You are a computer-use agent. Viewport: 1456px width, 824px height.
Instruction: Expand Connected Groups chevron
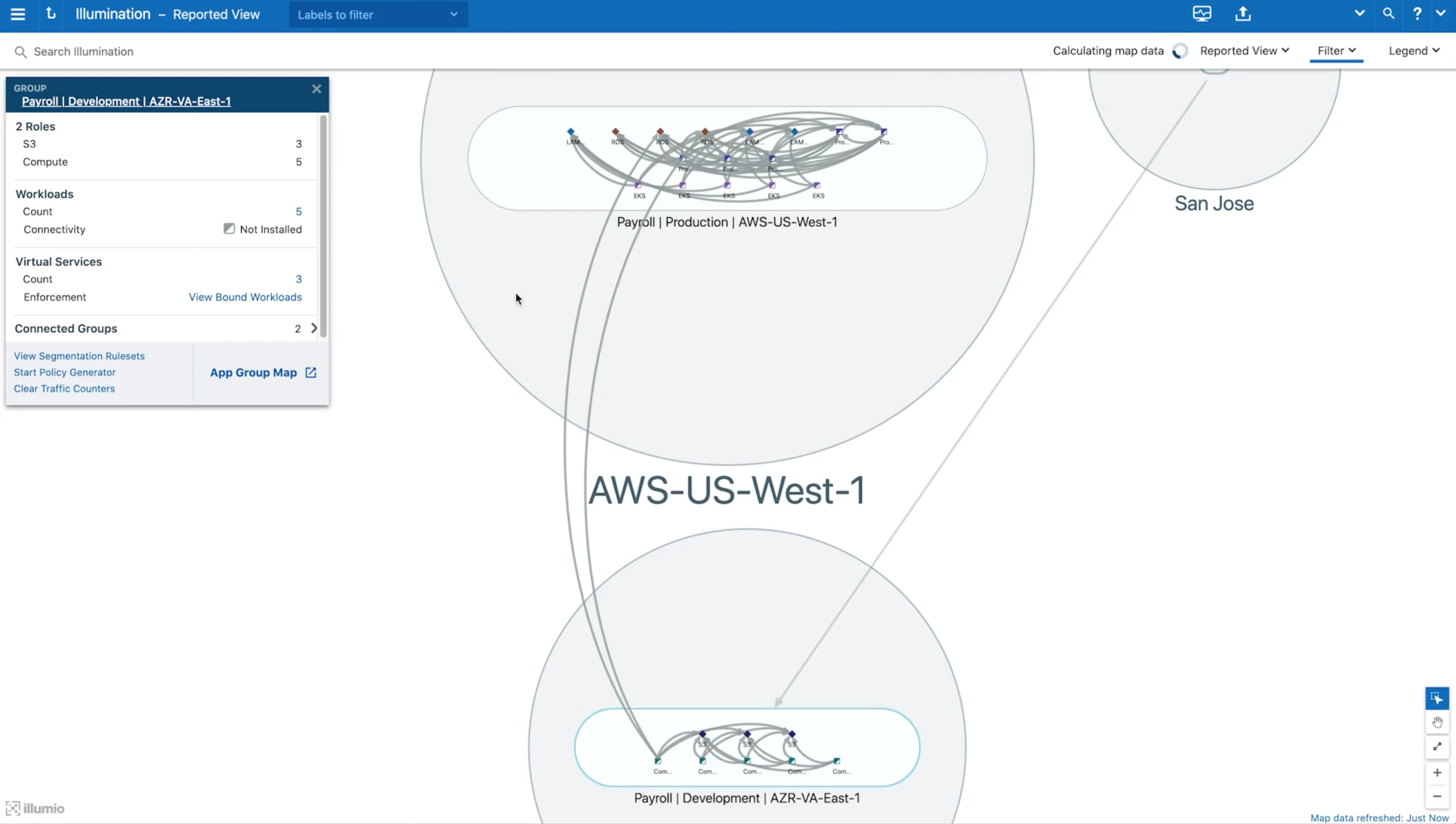point(314,328)
